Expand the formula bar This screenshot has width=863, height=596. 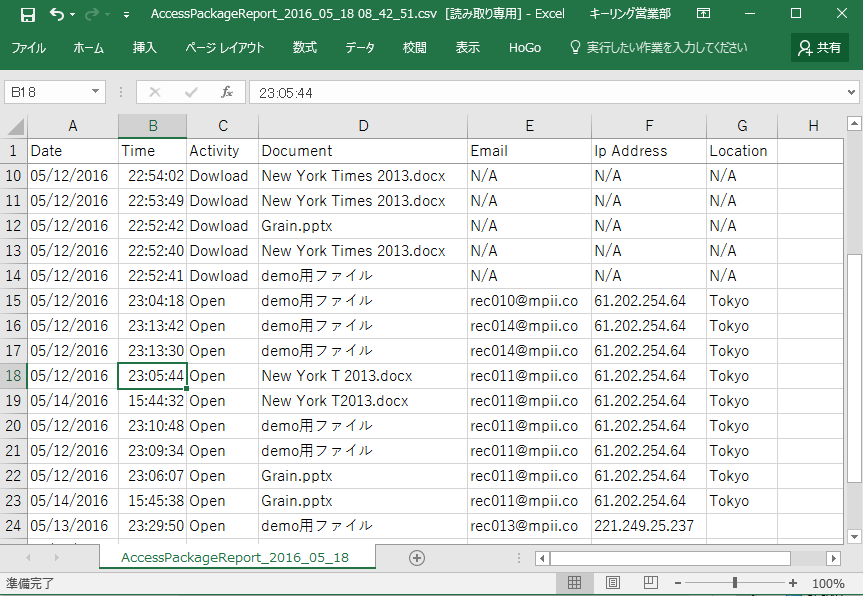pyautogui.click(x=849, y=92)
